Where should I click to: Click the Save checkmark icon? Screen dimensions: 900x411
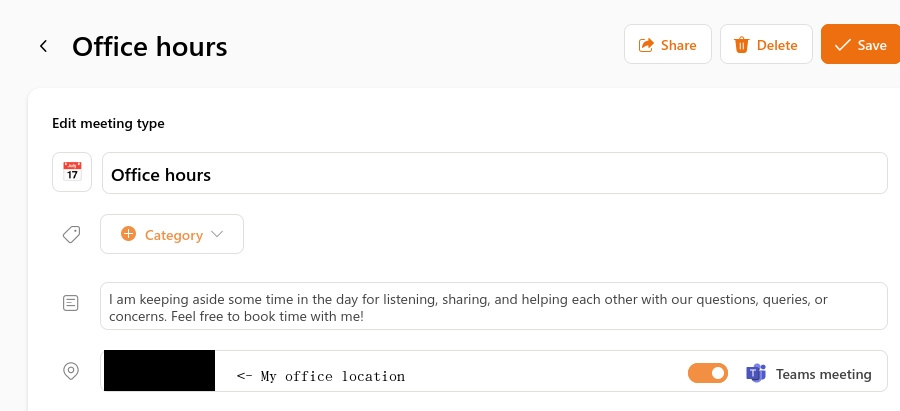(x=842, y=45)
